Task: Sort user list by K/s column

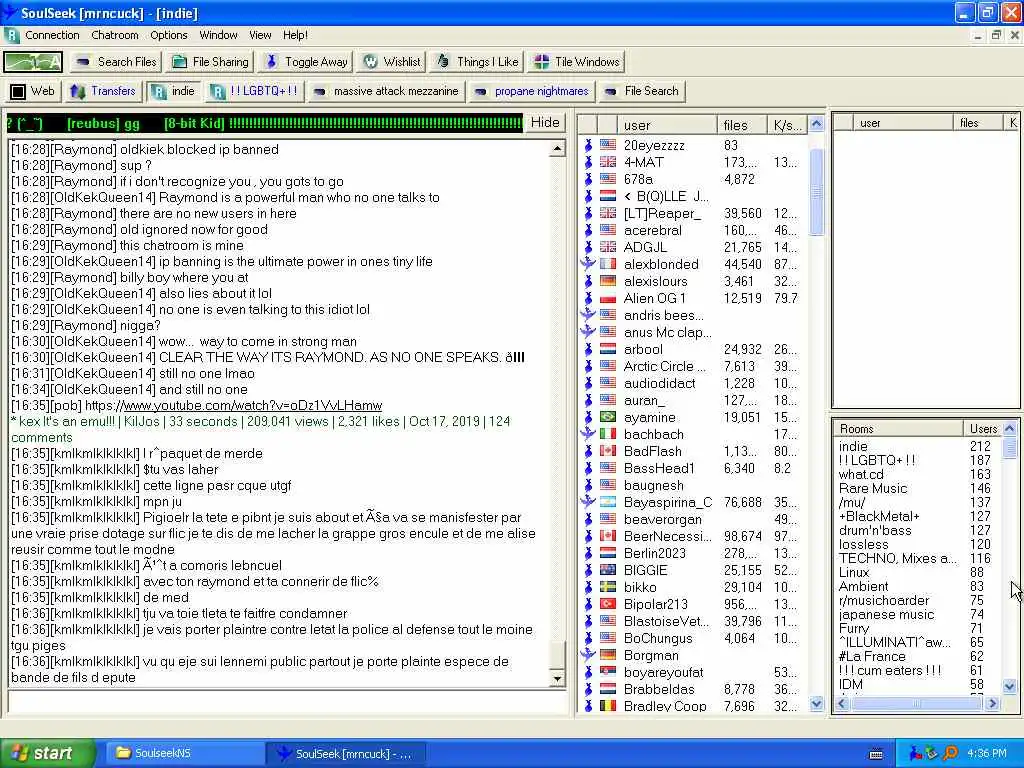Action: pyautogui.click(x=788, y=125)
